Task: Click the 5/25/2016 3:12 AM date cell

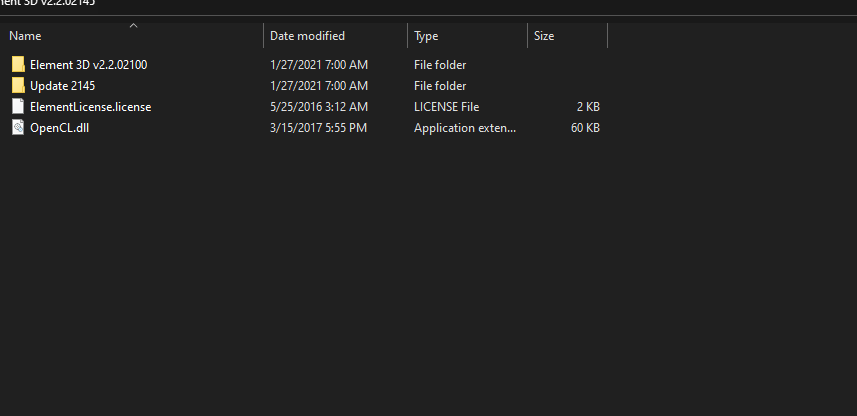Action: 319,107
